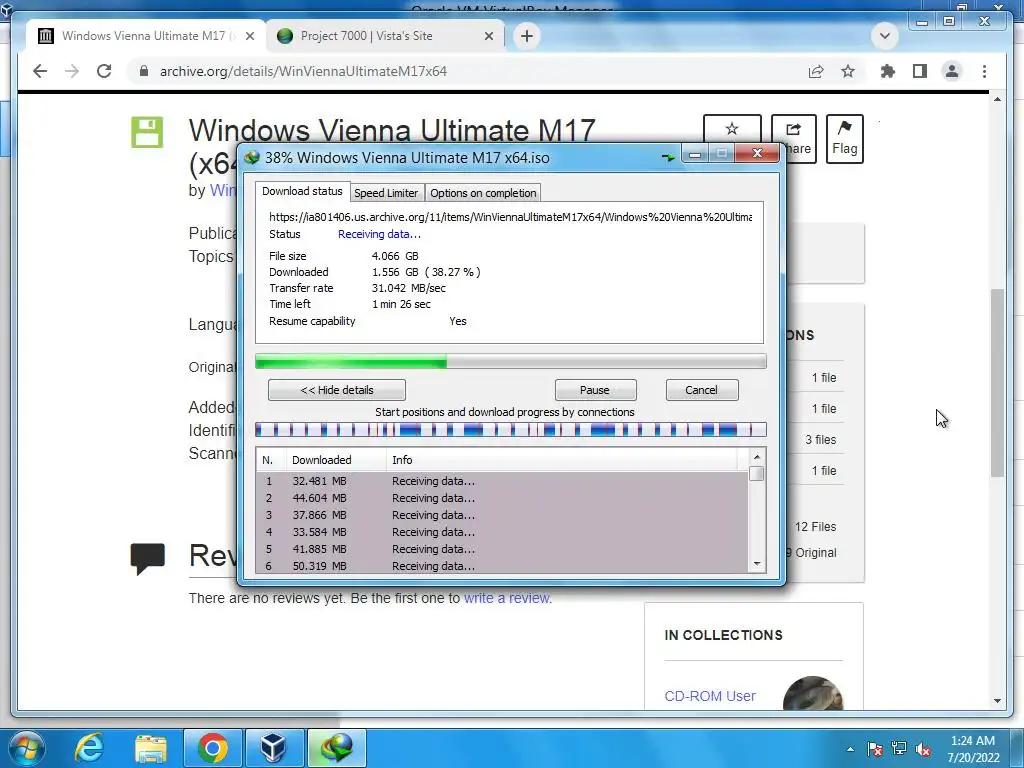Click the green arrow icon in IDM title bar

pyautogui.click(x=668, y=157)
